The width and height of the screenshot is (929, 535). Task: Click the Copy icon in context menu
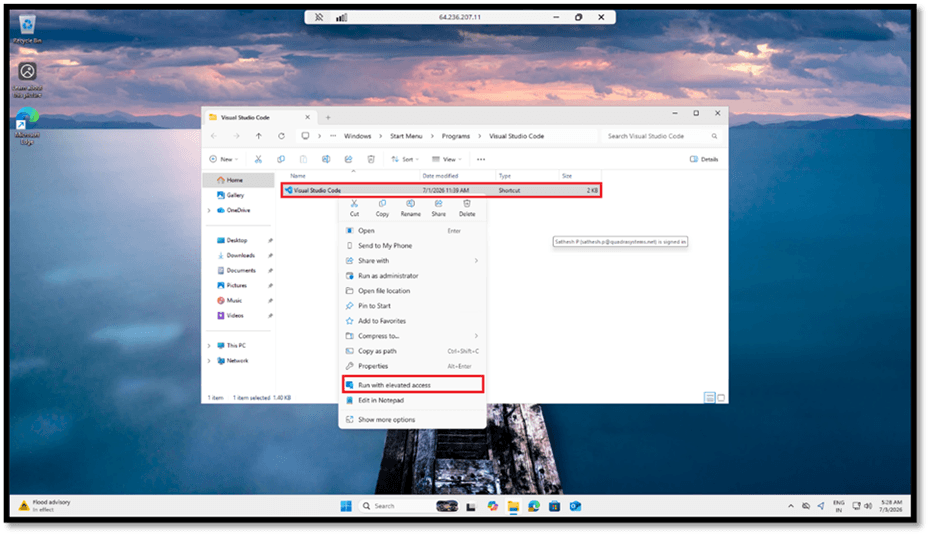click(x=382, y=204)
